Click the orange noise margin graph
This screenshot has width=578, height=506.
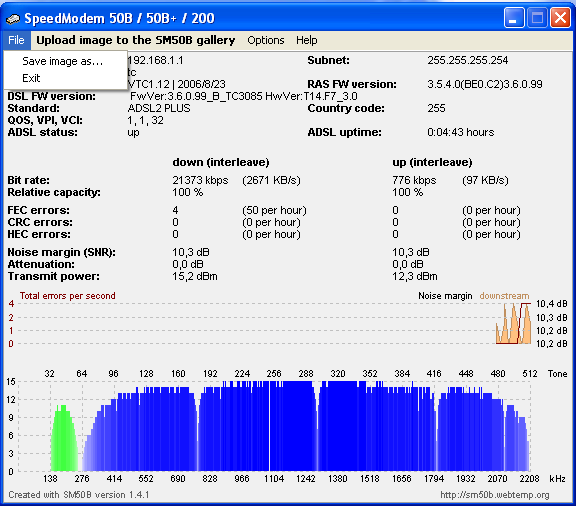[513, 323]
